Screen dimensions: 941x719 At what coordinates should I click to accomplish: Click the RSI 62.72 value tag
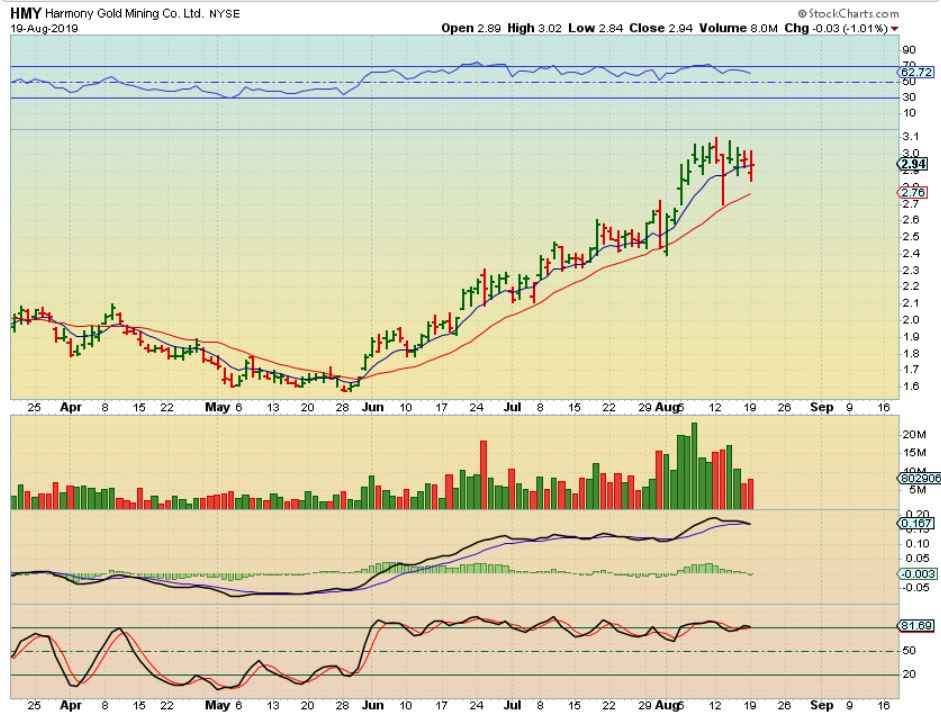coord(916,72)
